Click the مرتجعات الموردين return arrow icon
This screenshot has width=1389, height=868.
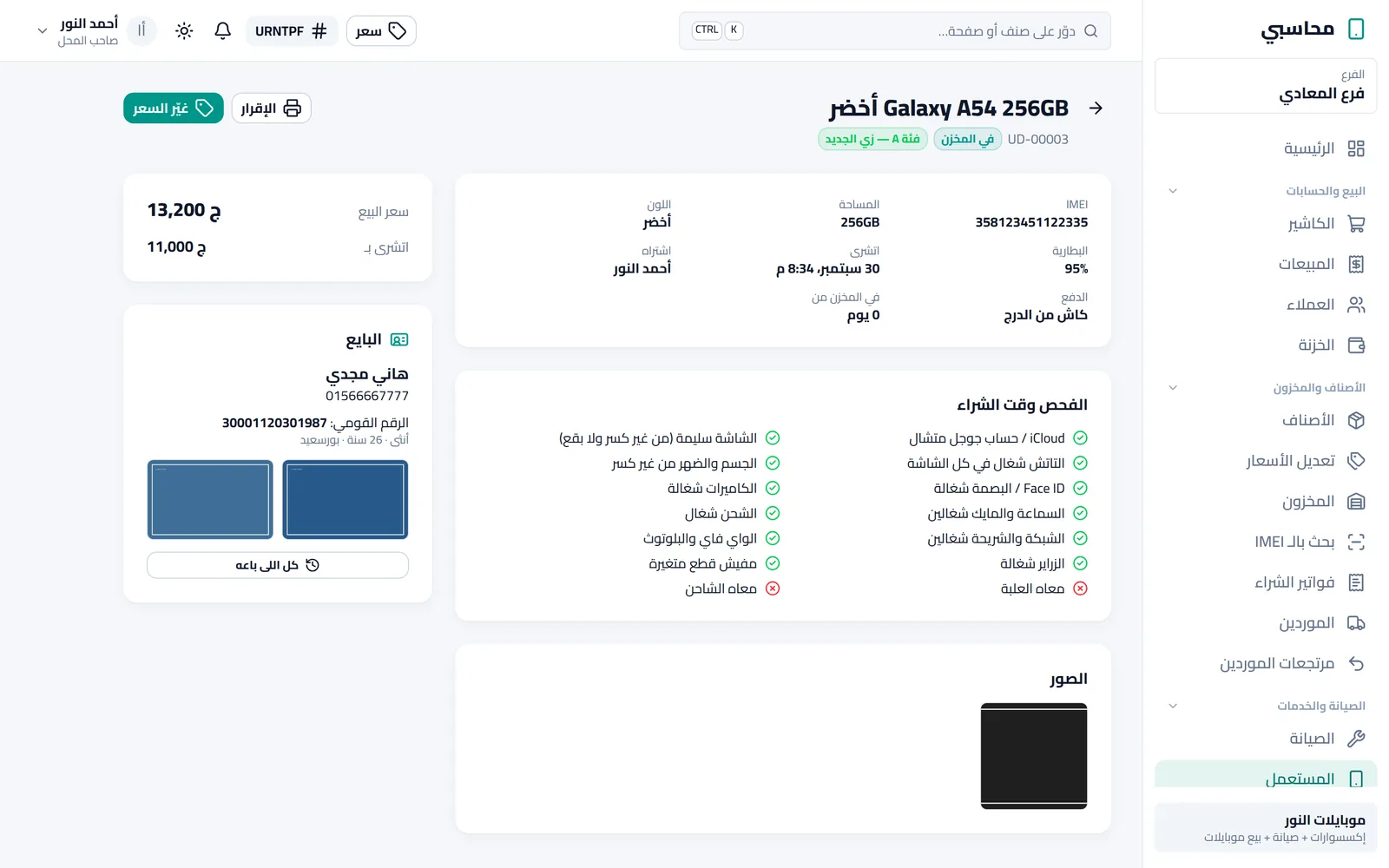point(1356,664)
